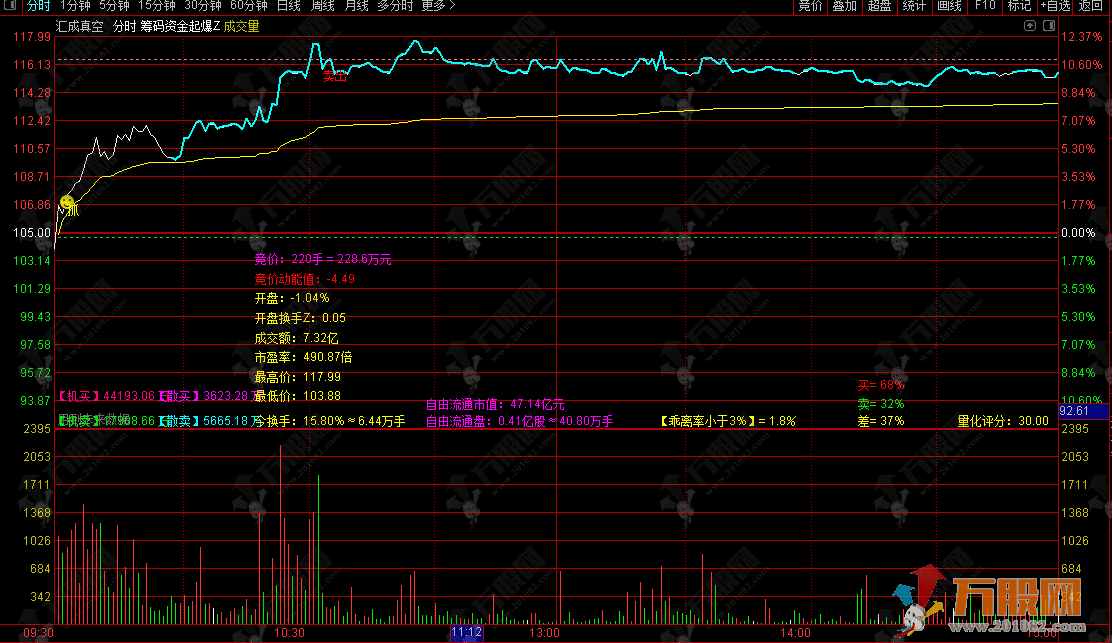Open the 周线 weekly chart tab
1112x643 pixels.
[323, 6]
